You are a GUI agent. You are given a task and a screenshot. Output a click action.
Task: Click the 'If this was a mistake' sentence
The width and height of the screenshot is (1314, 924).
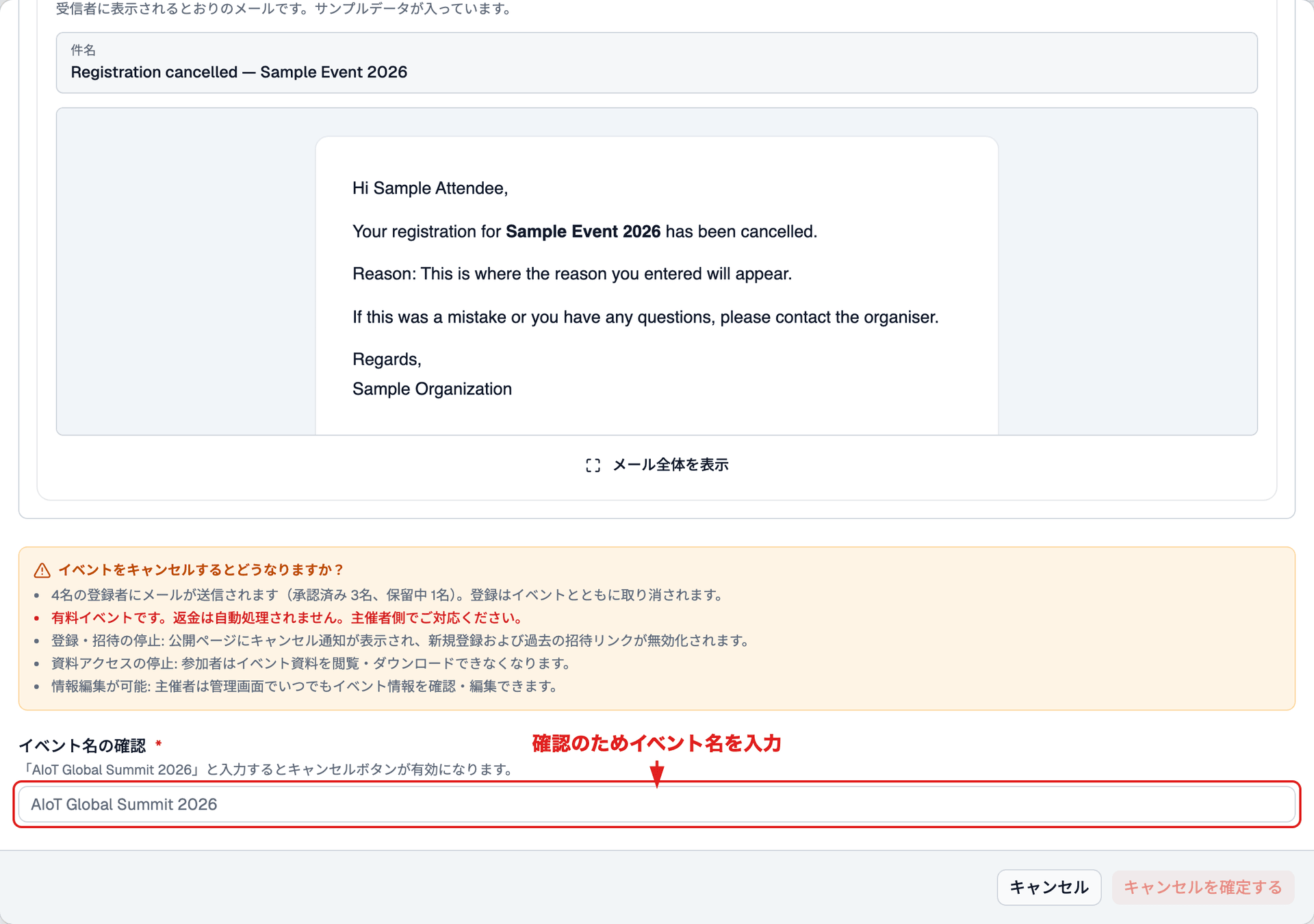(x=645, y=317)
